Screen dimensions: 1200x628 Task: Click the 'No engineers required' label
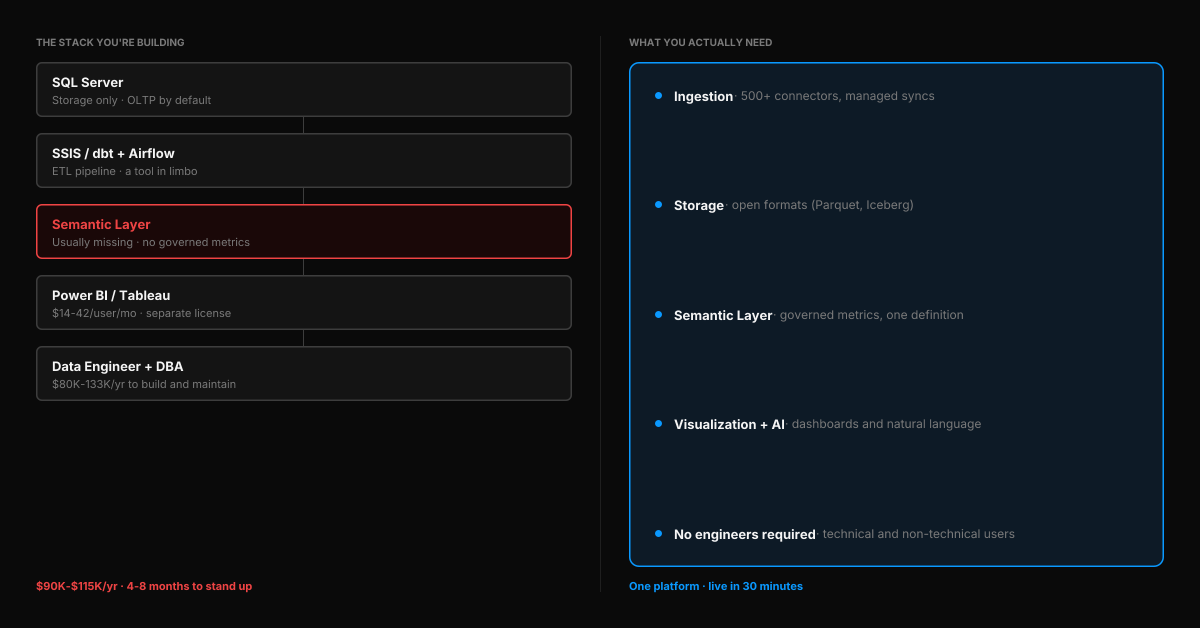(745, 534)
